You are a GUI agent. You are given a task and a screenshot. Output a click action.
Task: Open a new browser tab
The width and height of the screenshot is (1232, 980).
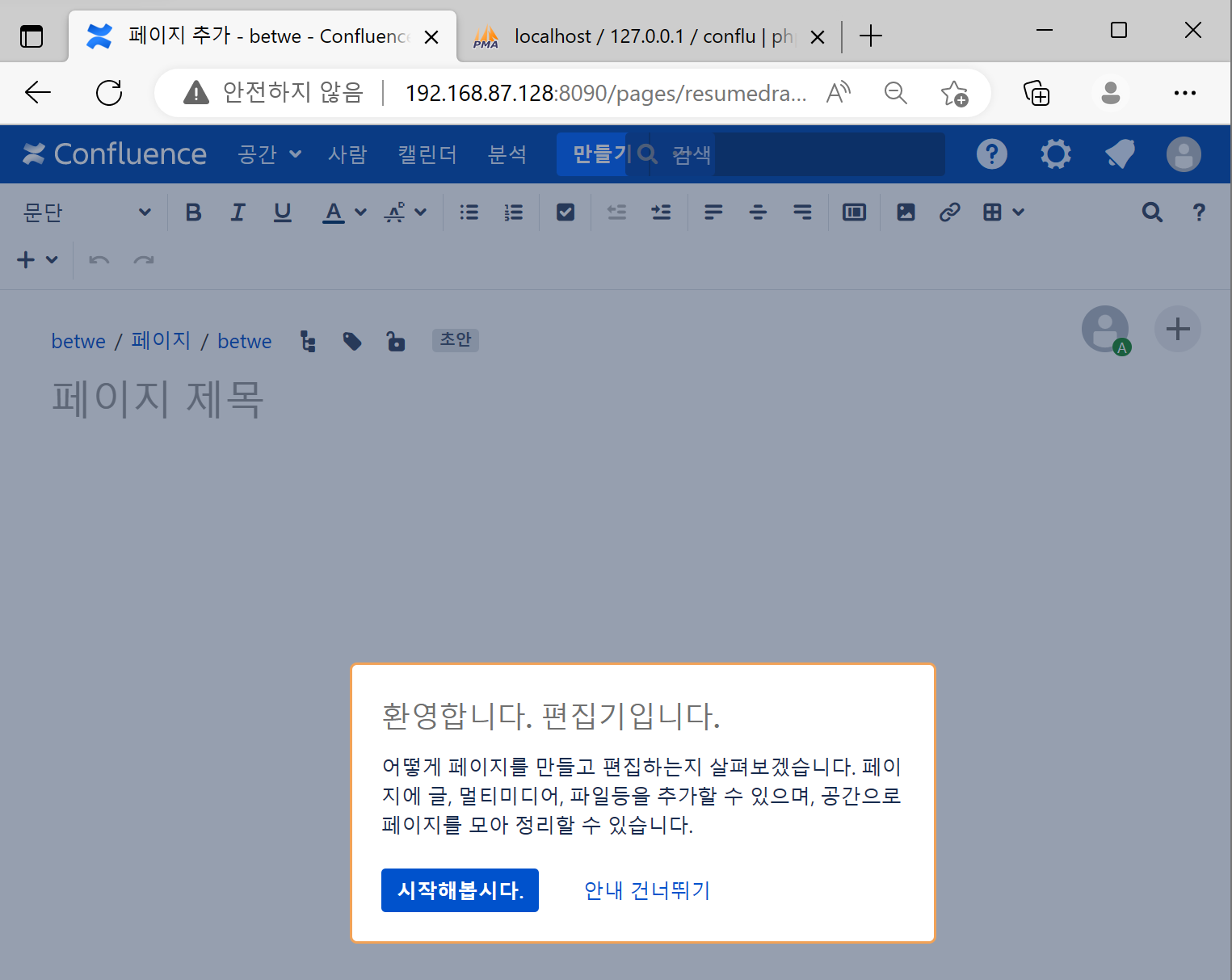(x=871, y=36)
